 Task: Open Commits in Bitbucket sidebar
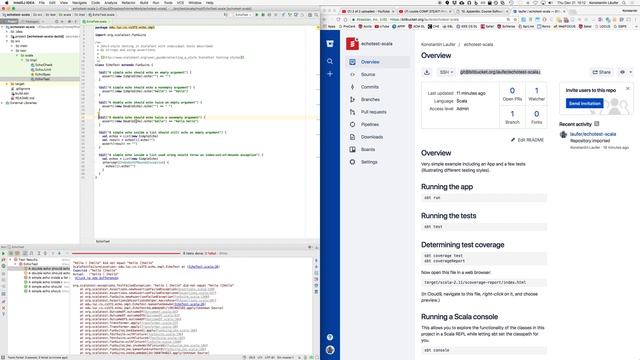(x=369, y=87)
